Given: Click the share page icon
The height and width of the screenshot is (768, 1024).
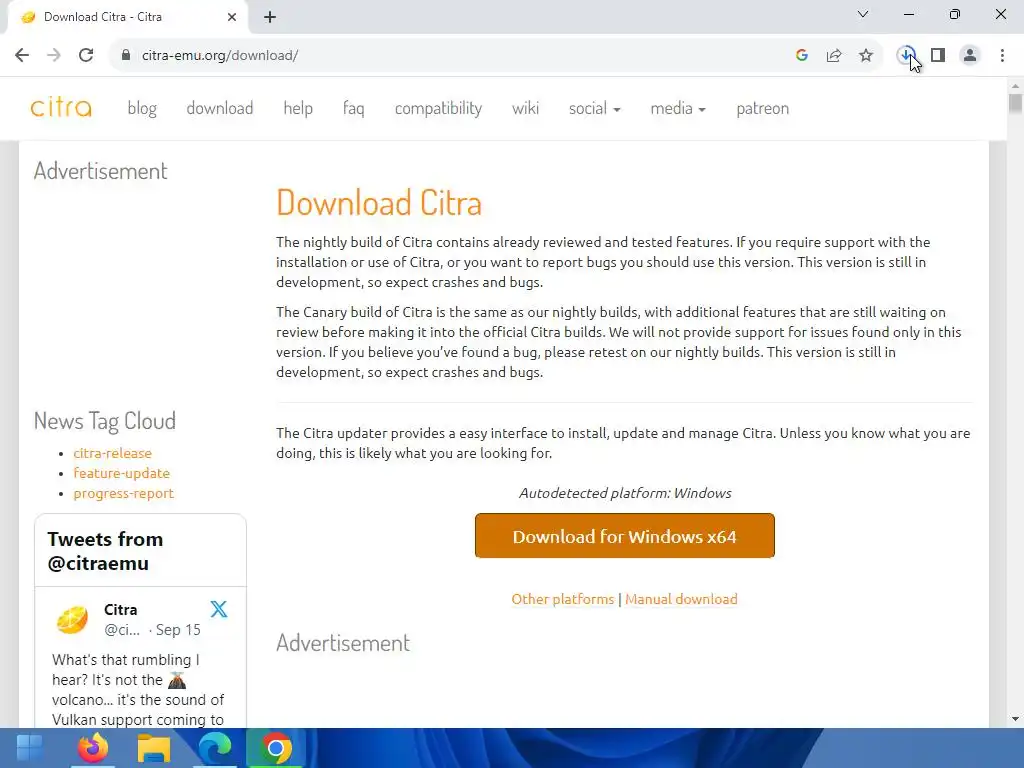Looking at the screenshot, I should pos(834,56).
